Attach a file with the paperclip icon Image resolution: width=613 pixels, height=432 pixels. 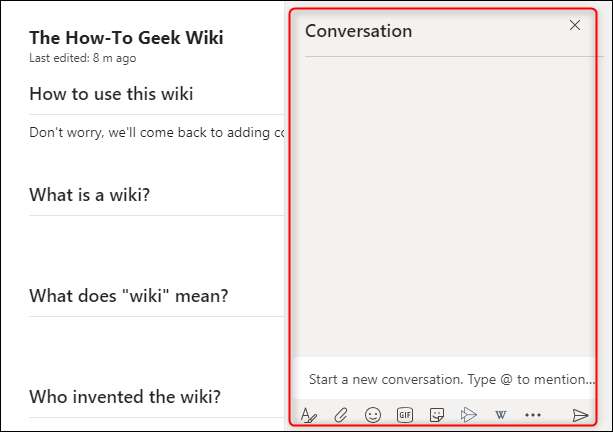[x=340, y=415]
